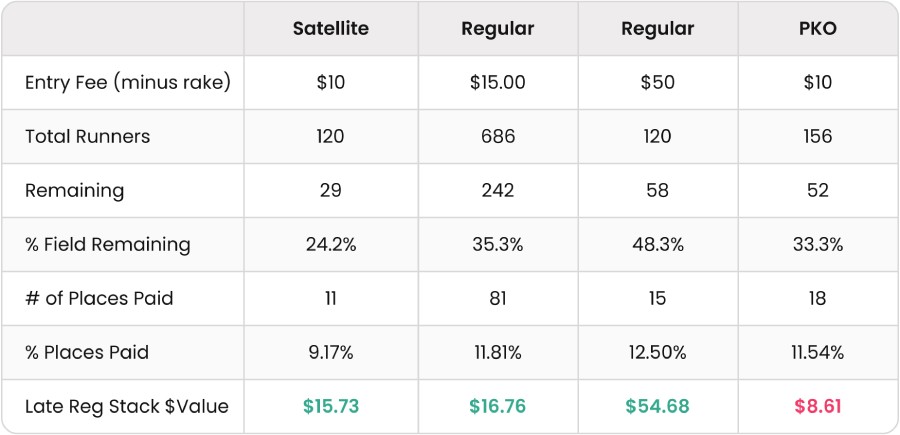Click the green $16.76 stack value
The image size is (900, 435).
498,407
